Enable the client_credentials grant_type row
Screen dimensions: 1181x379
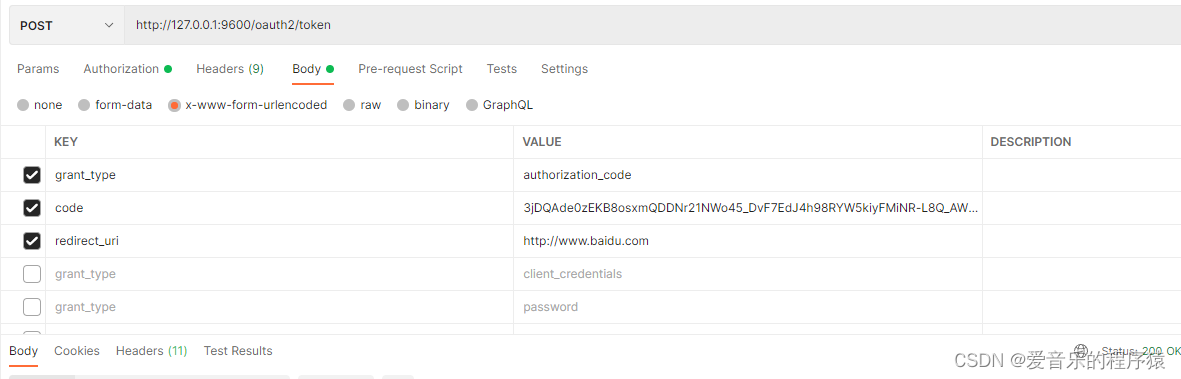(x=32, y=274)
